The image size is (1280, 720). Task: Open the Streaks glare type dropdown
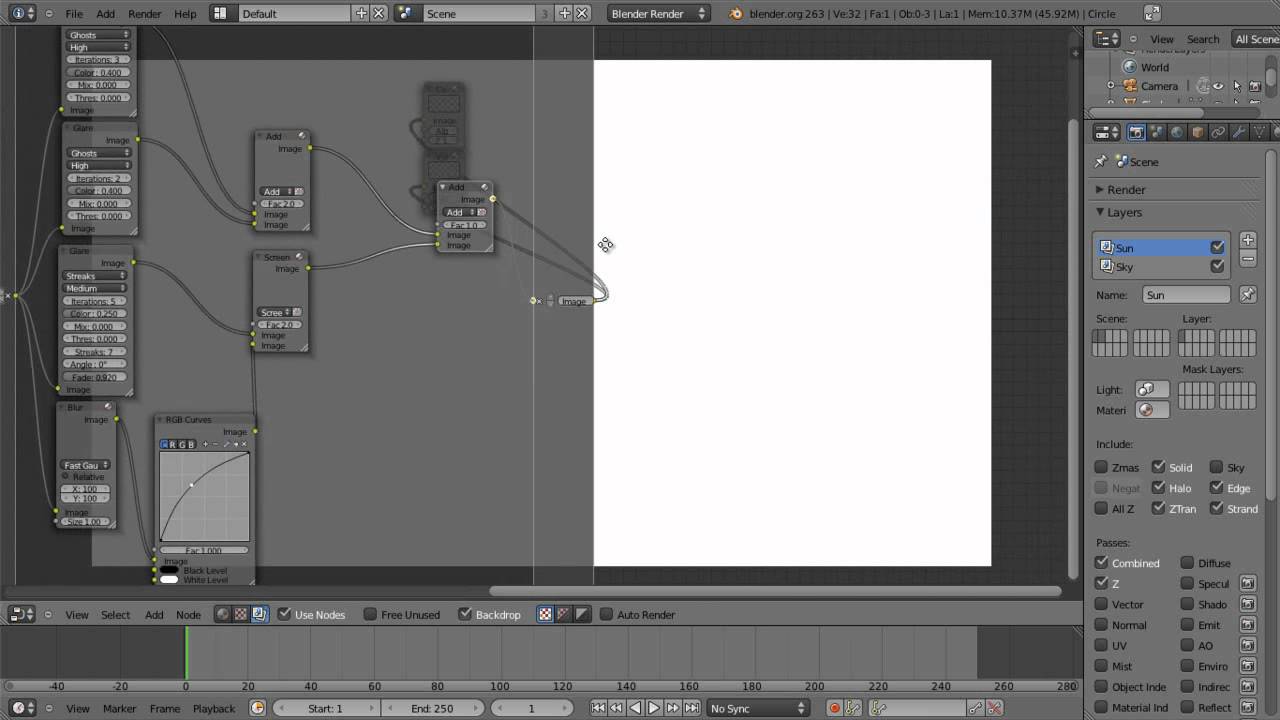tap(97, 276)
